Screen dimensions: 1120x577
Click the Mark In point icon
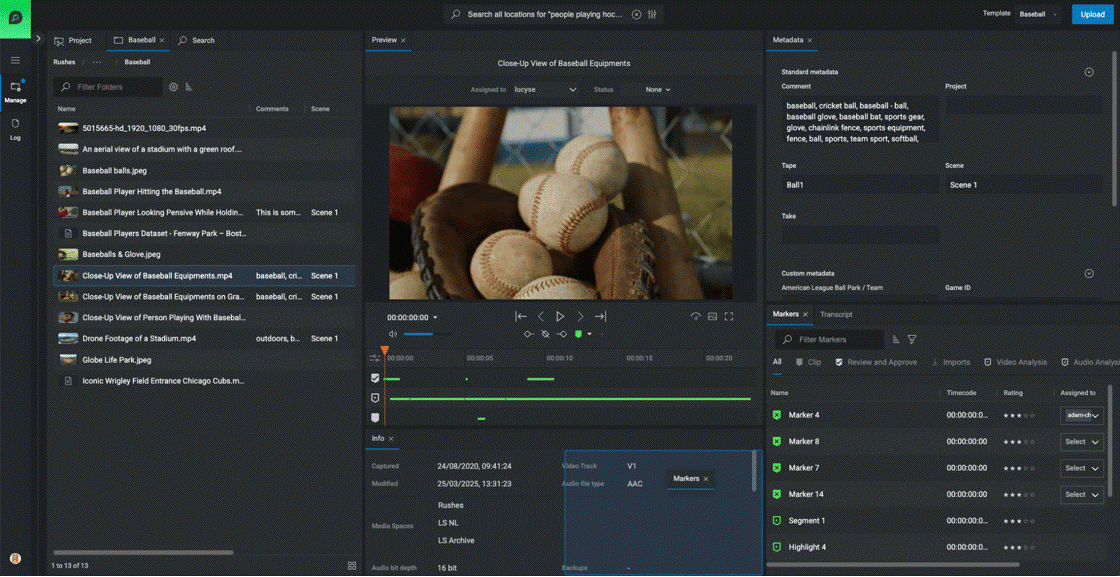pyautogui.click(x=528, y=334)
